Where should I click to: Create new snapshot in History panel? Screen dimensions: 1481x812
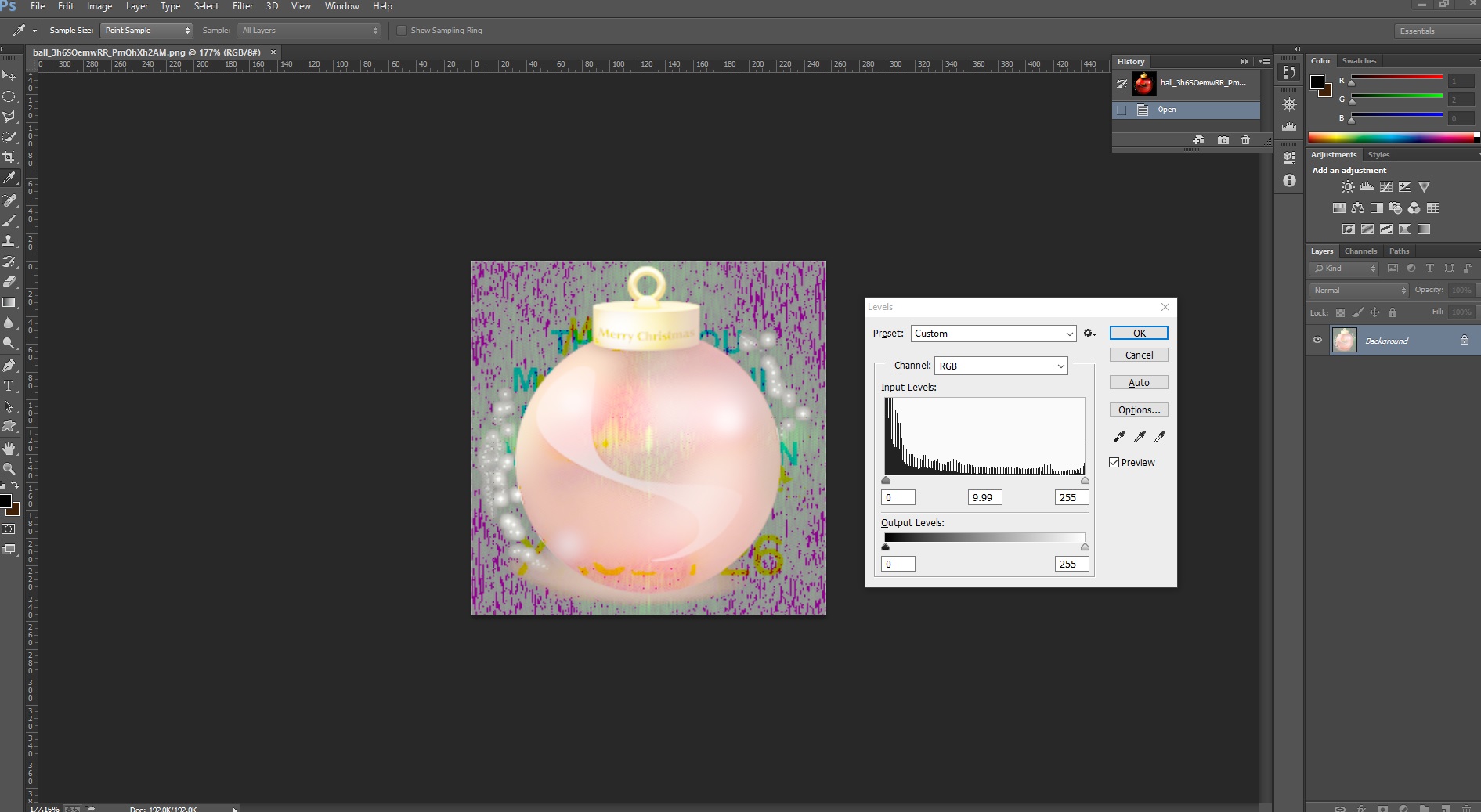(1223, 140)
